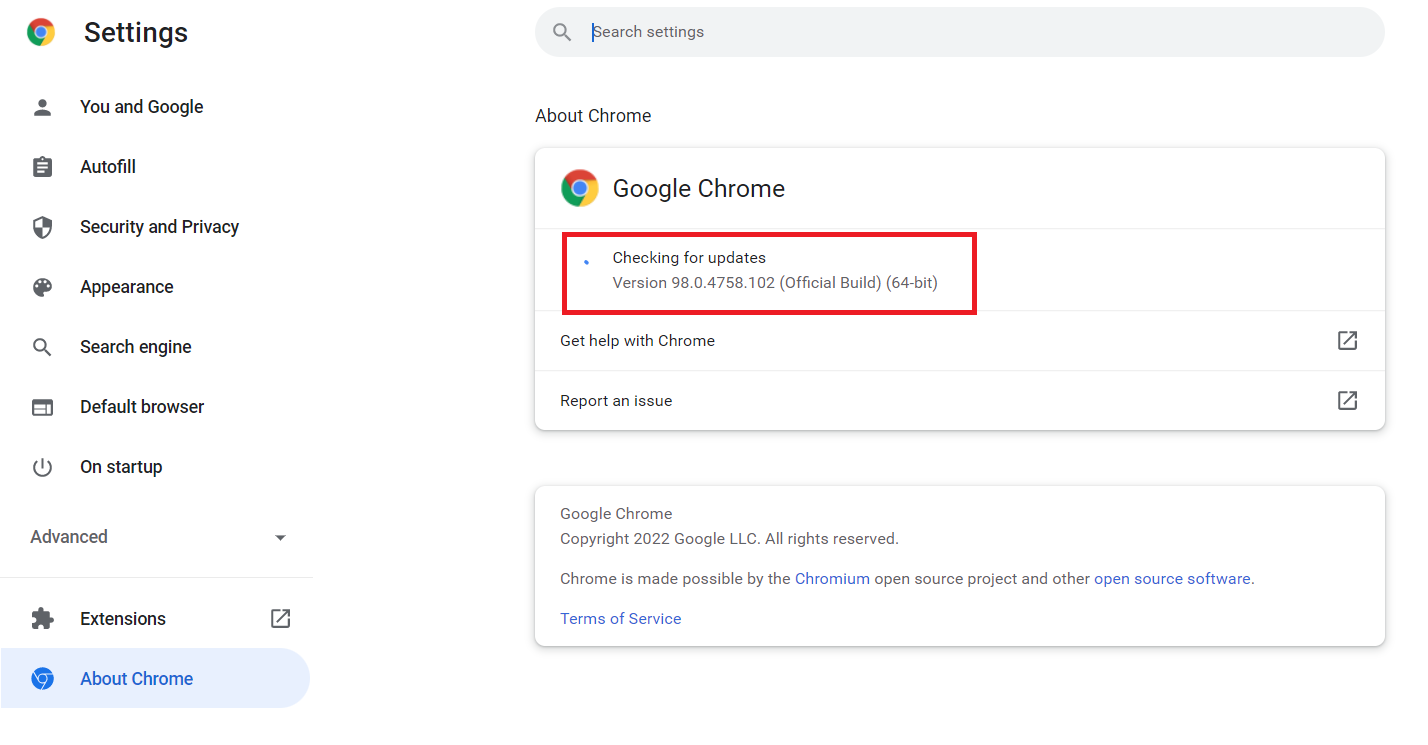Click the Version 98.0.4758.102 text
This screenshot has height=745, width=1428.
(775, 282)
